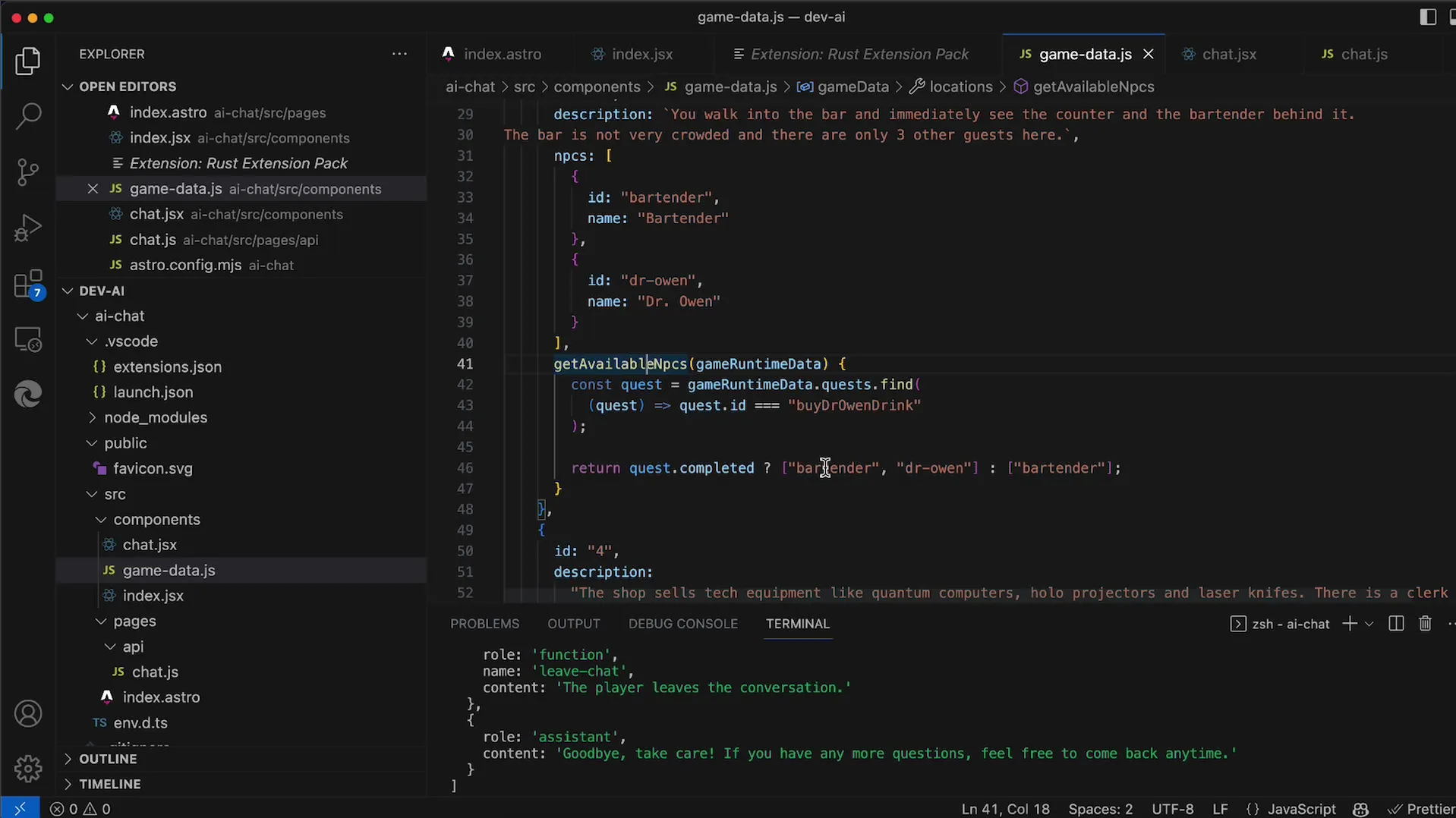Click line number 46 in editor gutter
Image resolution: width=1456 pixels, height=818 pixels.
coord(465,468)
